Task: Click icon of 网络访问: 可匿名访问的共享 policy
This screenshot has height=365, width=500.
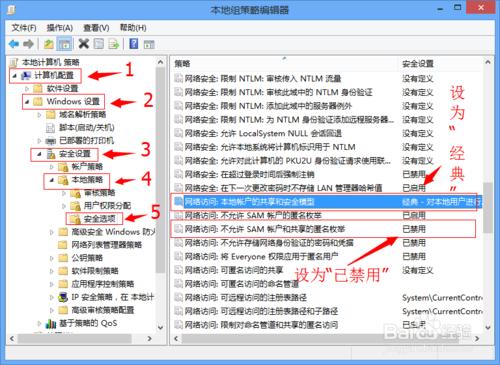Action: [x=179, y=270]
